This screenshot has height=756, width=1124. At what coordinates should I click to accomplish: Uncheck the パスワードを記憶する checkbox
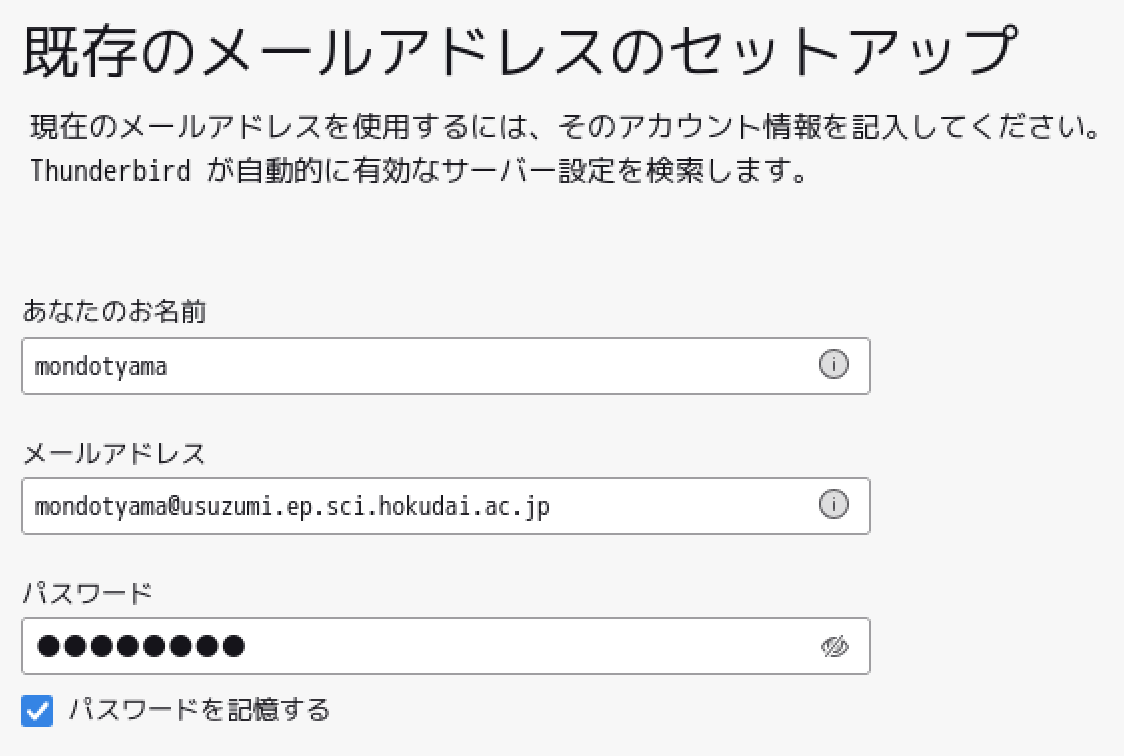37,711
